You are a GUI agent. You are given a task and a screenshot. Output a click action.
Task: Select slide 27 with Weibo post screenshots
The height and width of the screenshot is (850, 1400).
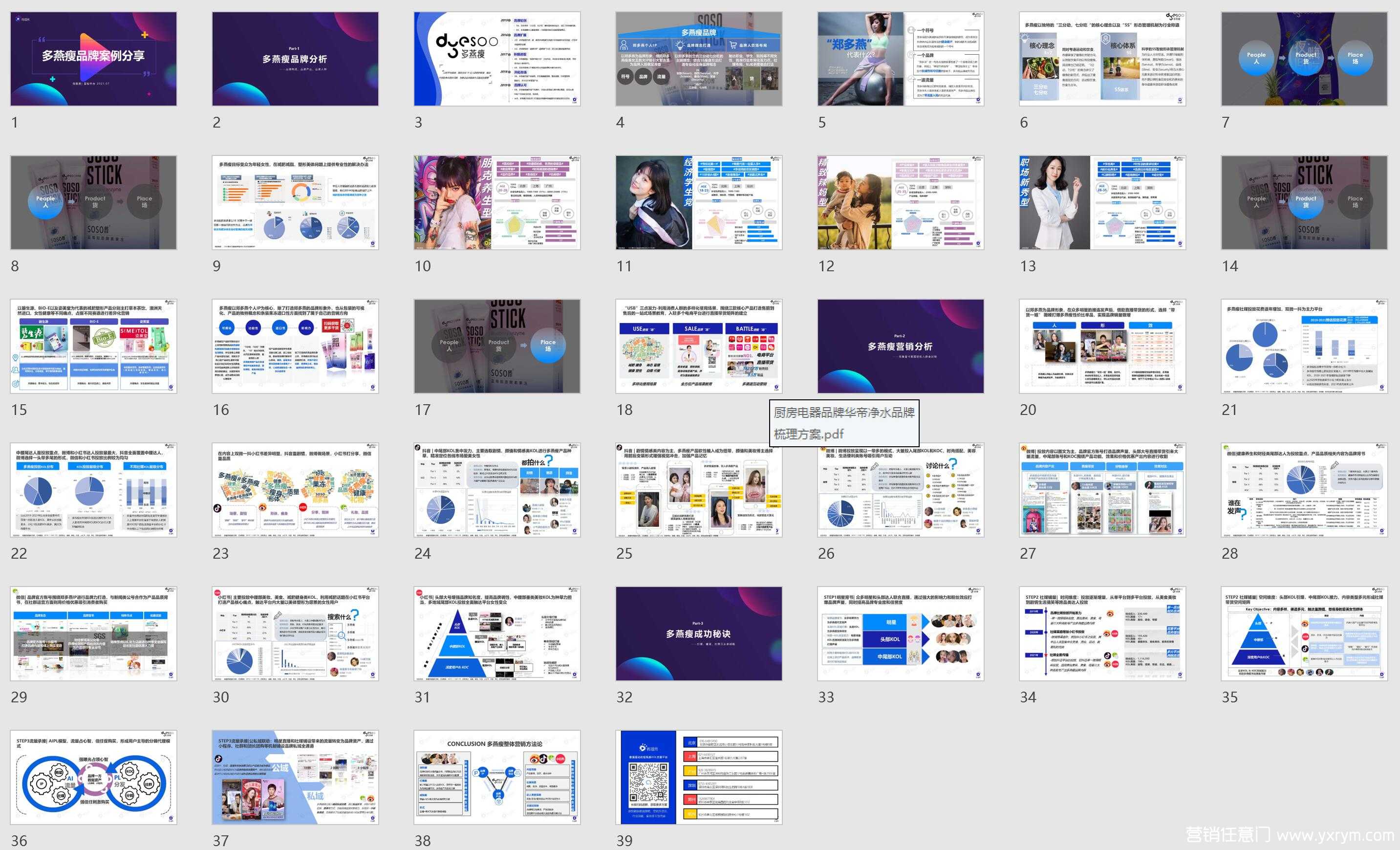(x=1102, y=490)
